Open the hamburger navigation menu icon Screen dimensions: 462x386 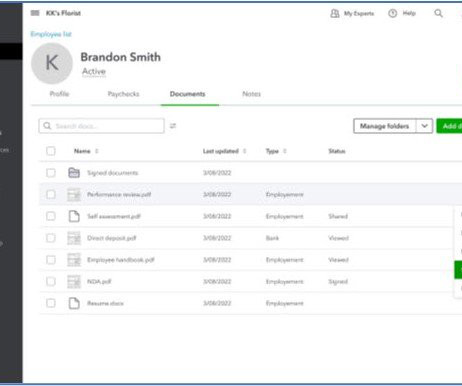(35, 13)
